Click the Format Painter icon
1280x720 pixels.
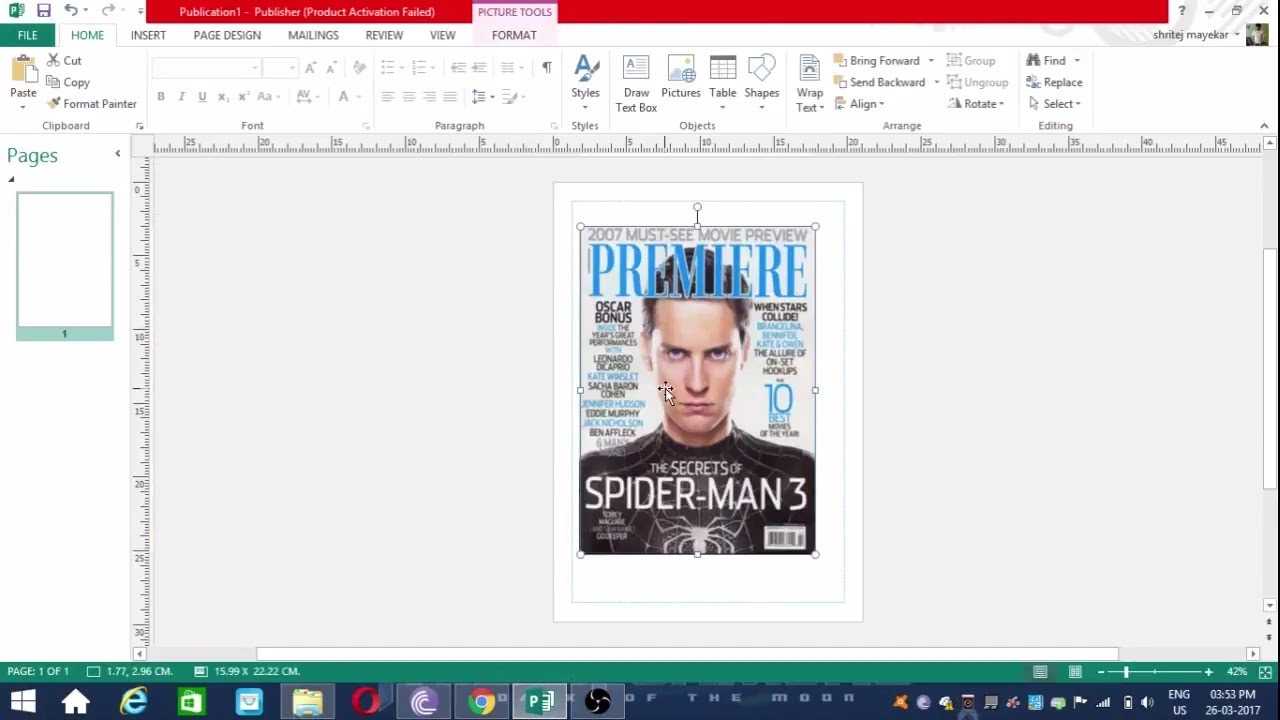point(55,104)
